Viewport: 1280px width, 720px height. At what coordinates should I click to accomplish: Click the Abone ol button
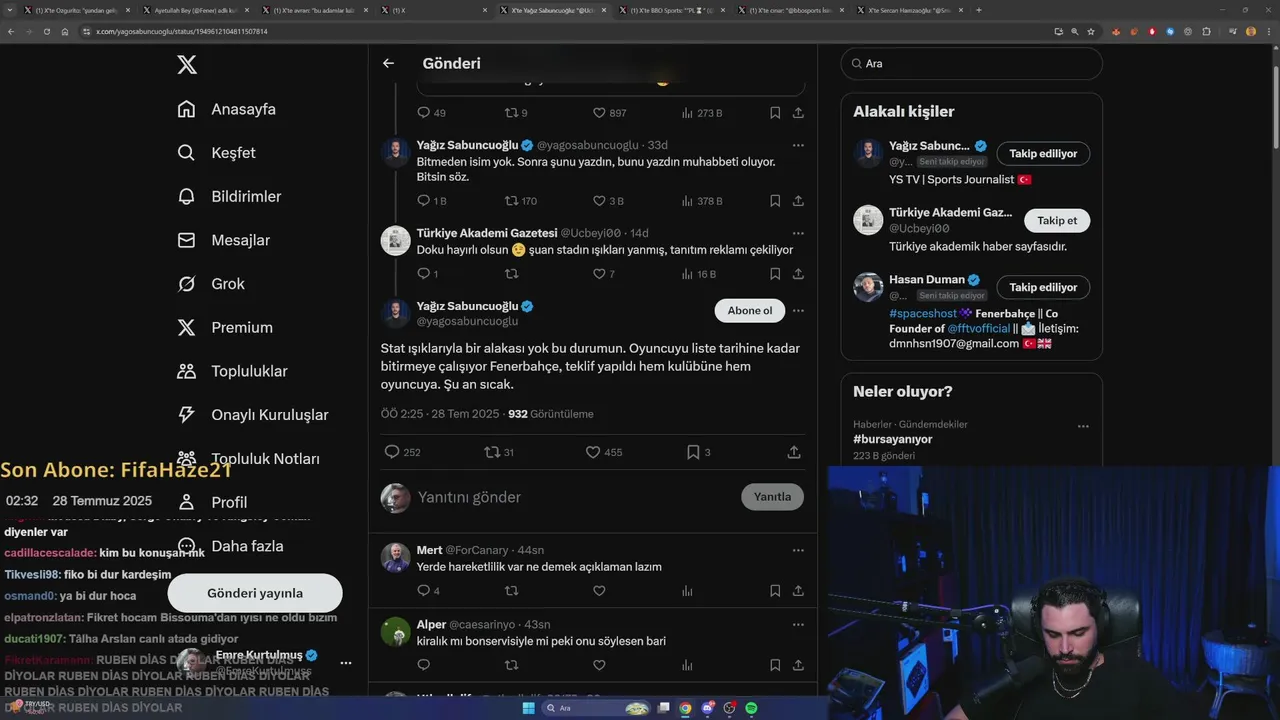pyautogui.click(x=750, y=310)
